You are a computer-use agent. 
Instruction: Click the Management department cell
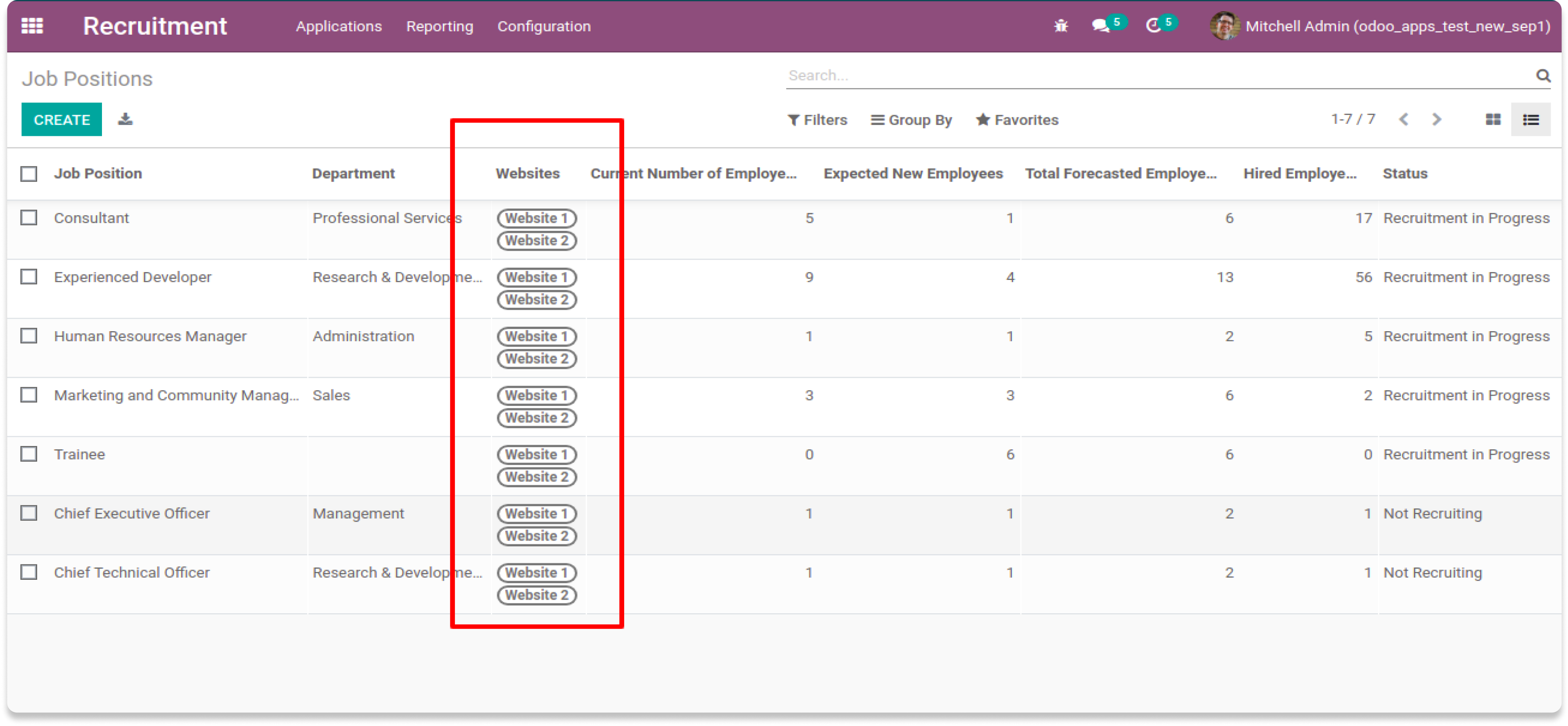point(358,513)
